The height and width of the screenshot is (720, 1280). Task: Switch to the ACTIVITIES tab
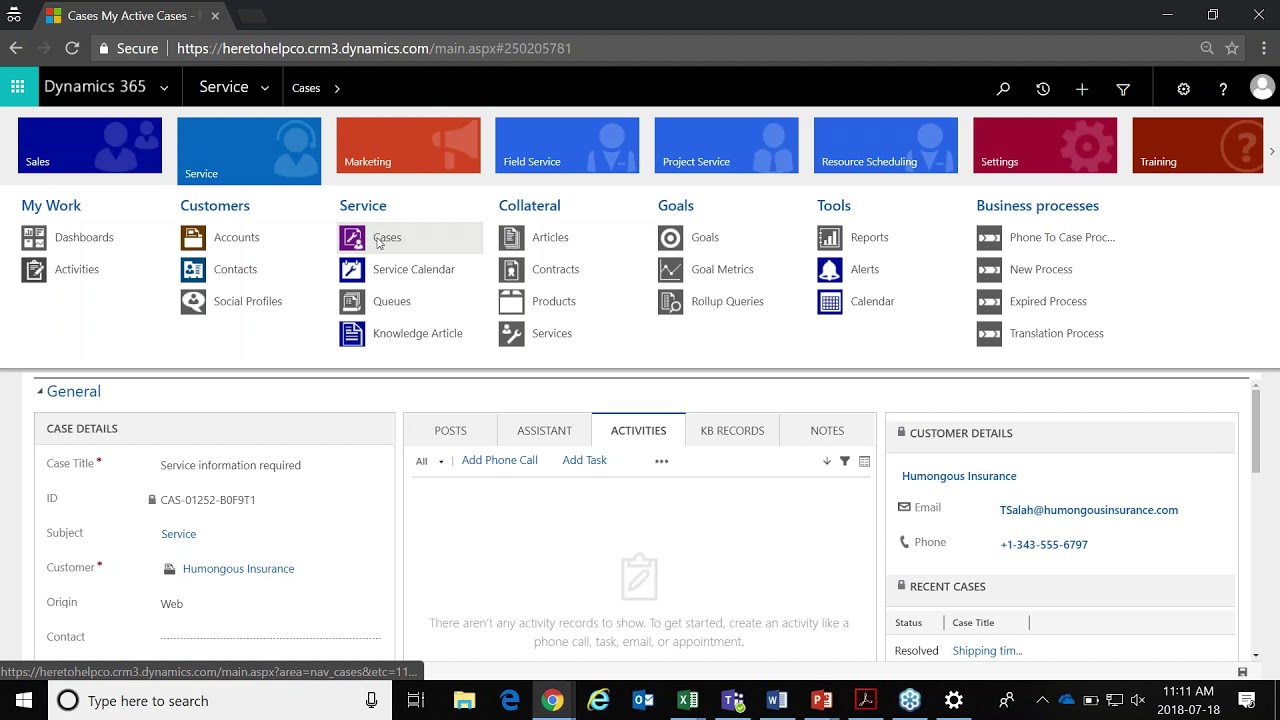[x=638, y=430]
